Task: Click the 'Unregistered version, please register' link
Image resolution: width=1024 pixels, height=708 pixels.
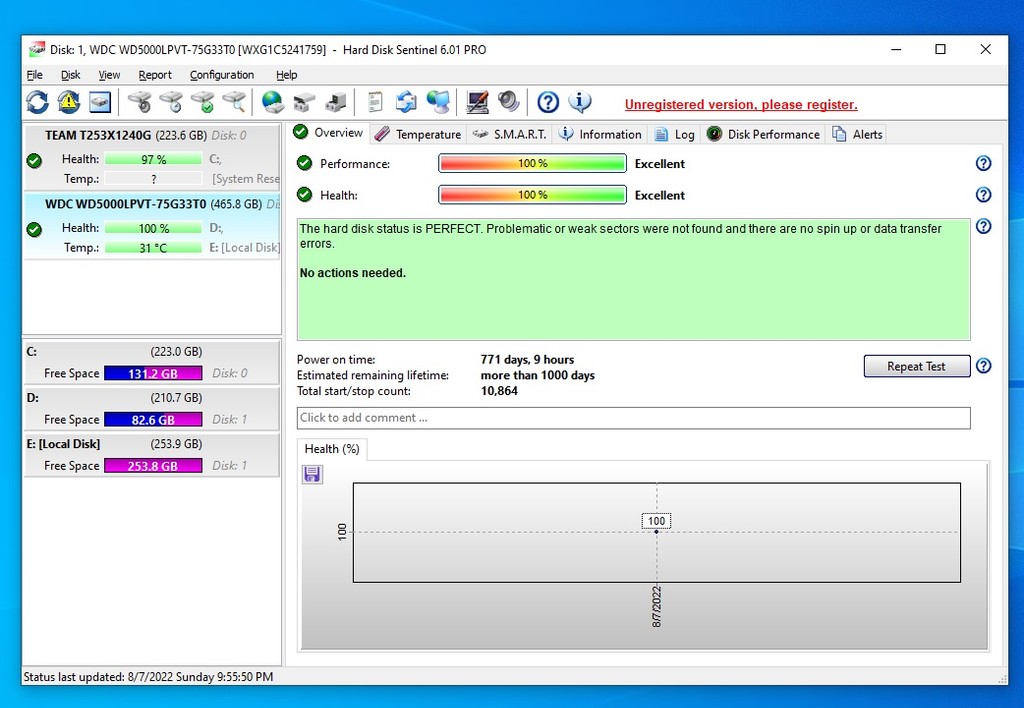Action: pyautogui.click(x=741, y=105)
